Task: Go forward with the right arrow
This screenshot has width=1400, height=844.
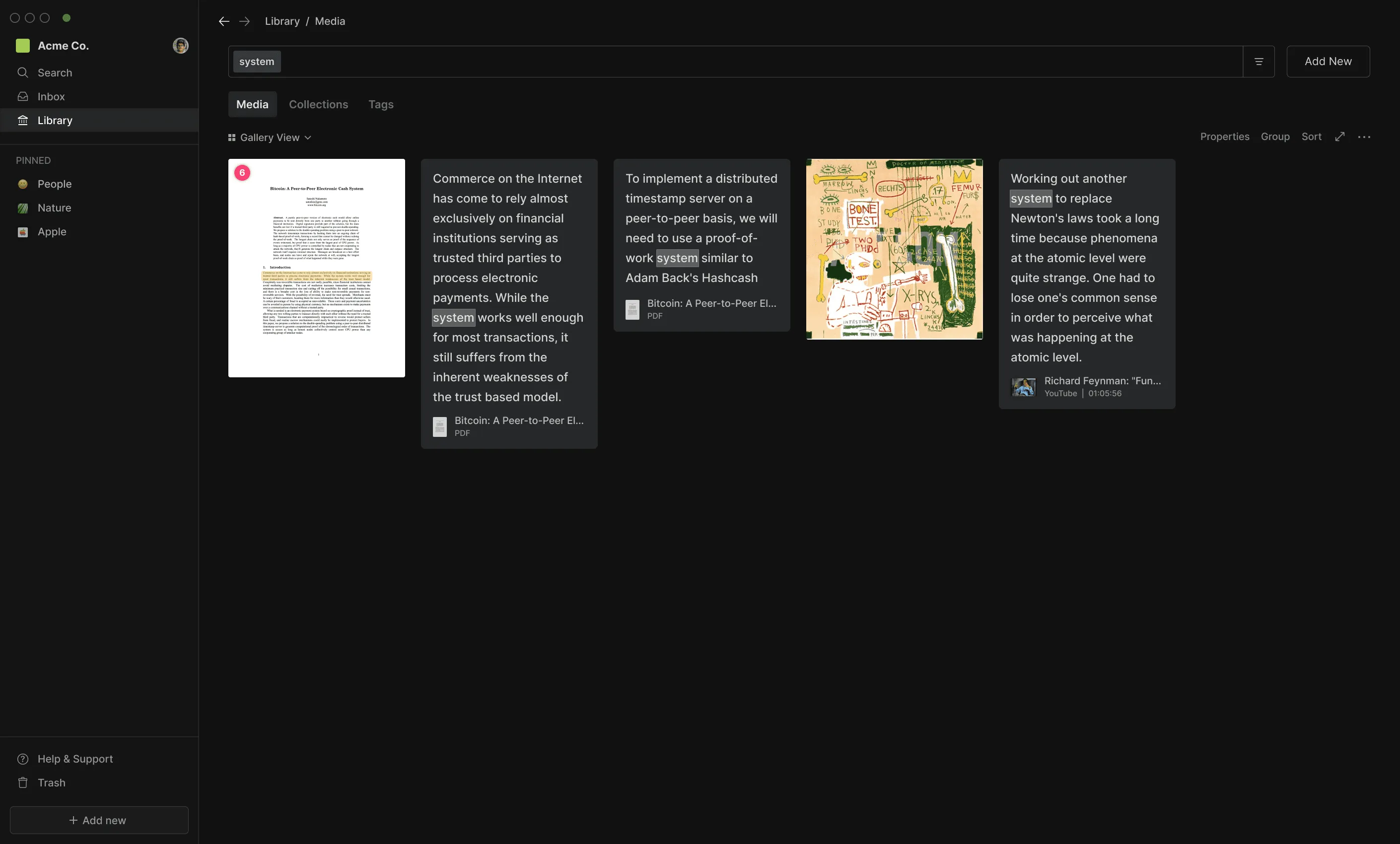Action: click(x=244, y=21)
